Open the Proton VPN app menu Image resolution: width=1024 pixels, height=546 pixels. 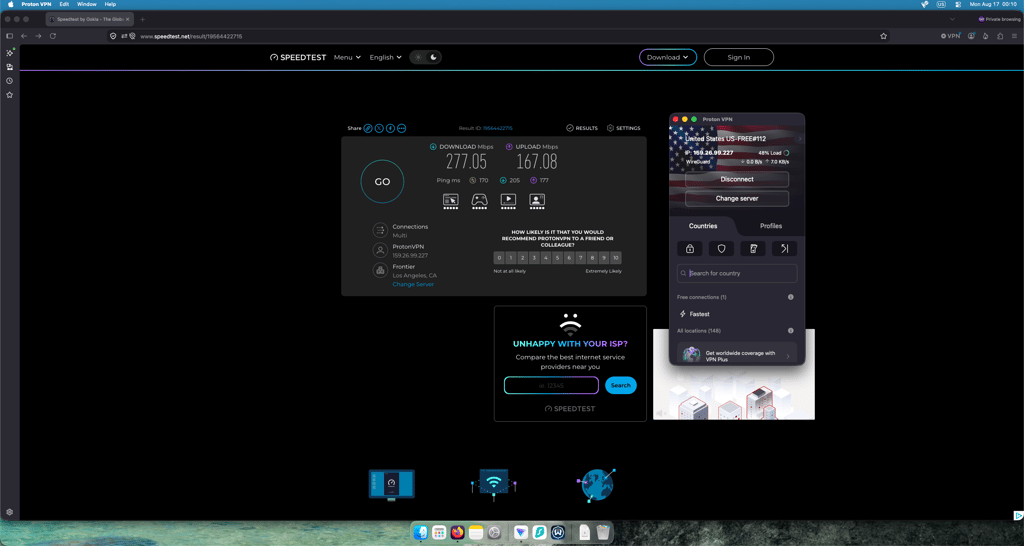click(x=37, y=4)
